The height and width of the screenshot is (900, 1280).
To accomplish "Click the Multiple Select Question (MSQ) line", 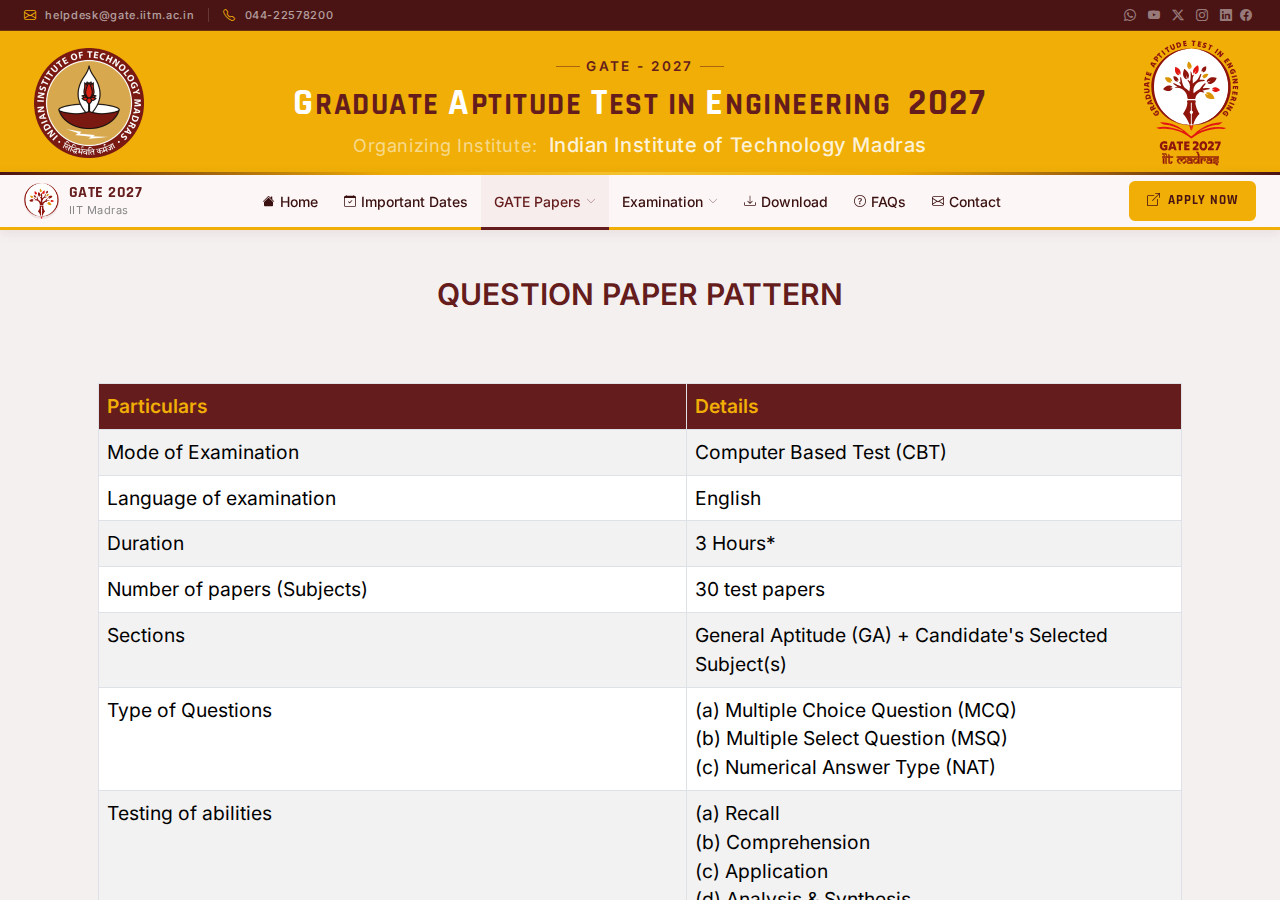I will click(x=851, y=739).
